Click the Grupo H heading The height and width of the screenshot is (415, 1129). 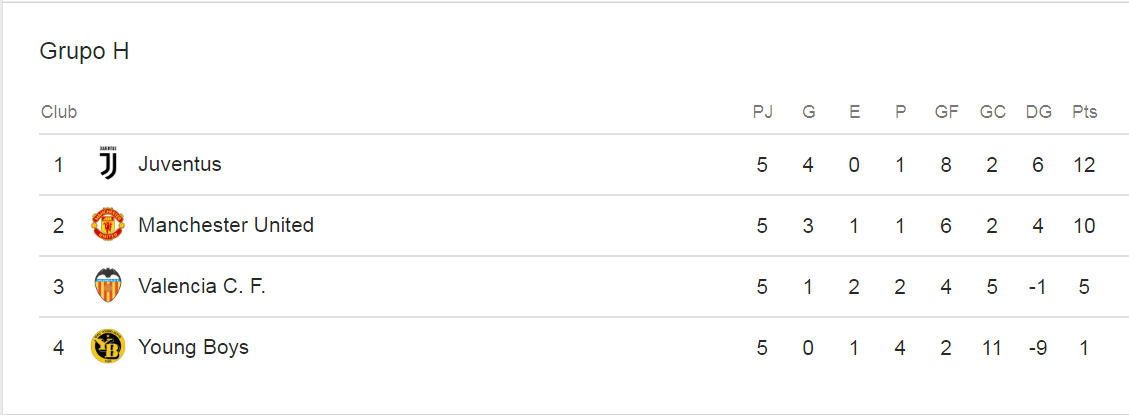click(84, 51)
